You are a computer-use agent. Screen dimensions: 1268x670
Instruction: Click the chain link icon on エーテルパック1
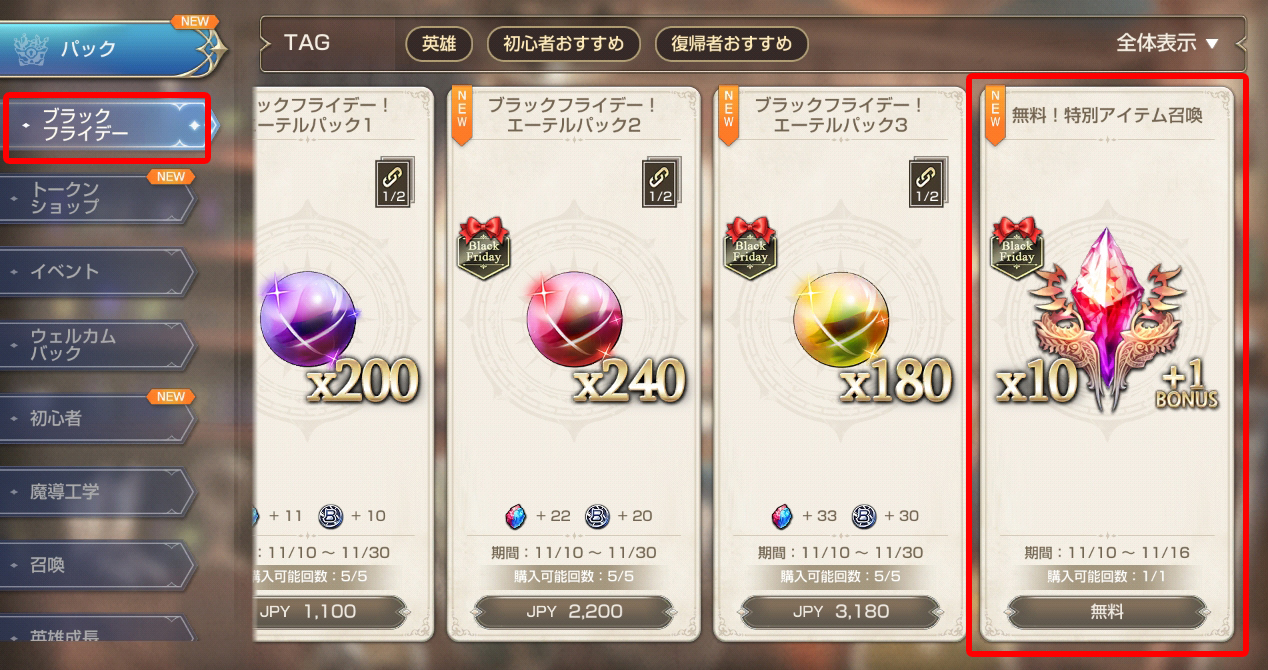click(x=393, y=184)
